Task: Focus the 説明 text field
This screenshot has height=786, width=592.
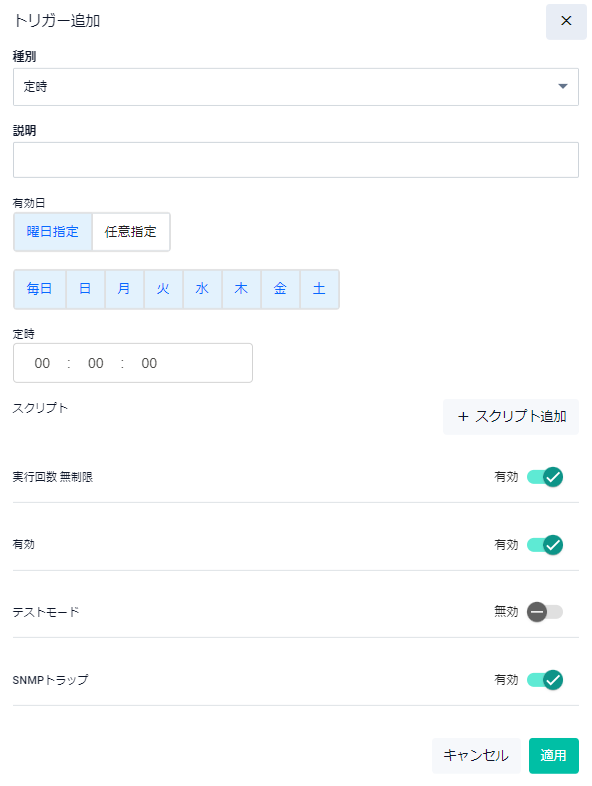Action: [x=296, y=160]
